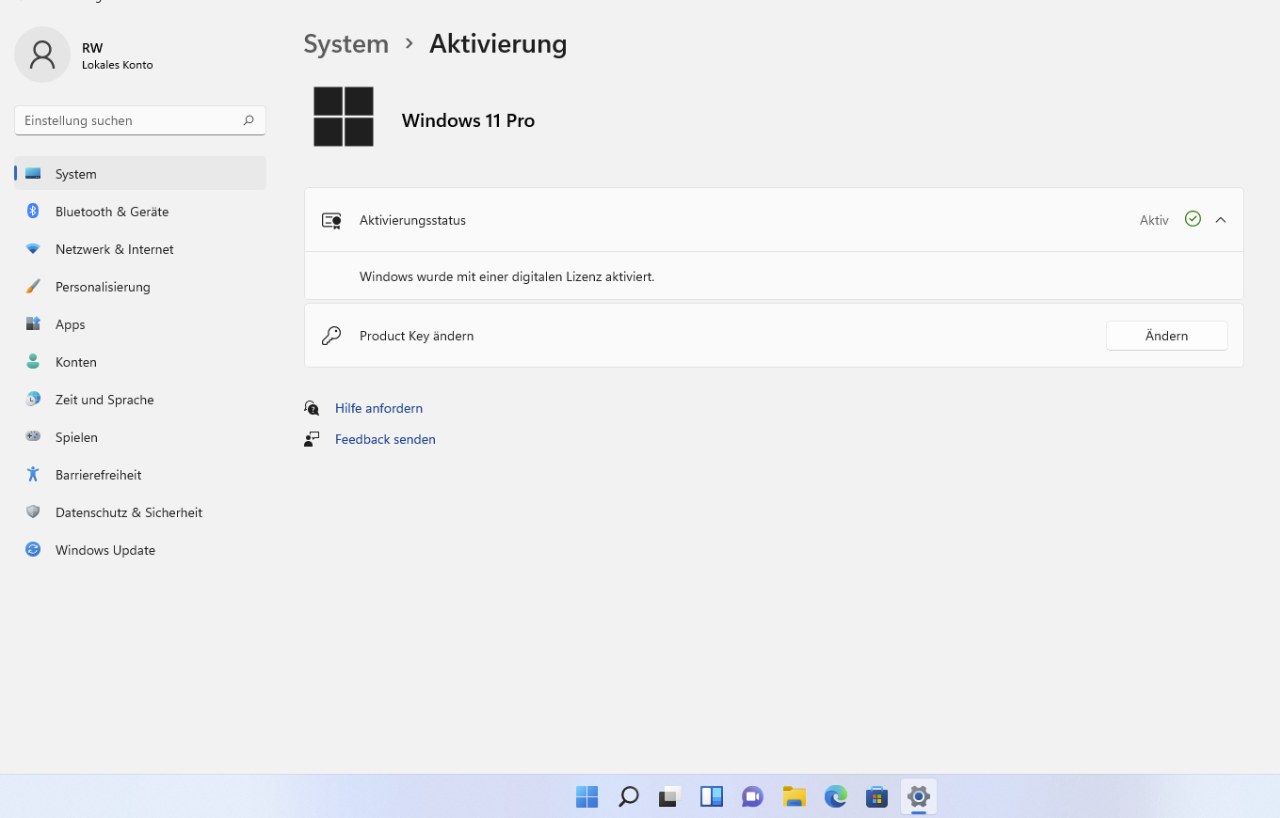The width and height of the screenshot is (1280, 818).
Task: Launch Microsoft Edge from the taskbar
Action: click(x=835, y=796)
